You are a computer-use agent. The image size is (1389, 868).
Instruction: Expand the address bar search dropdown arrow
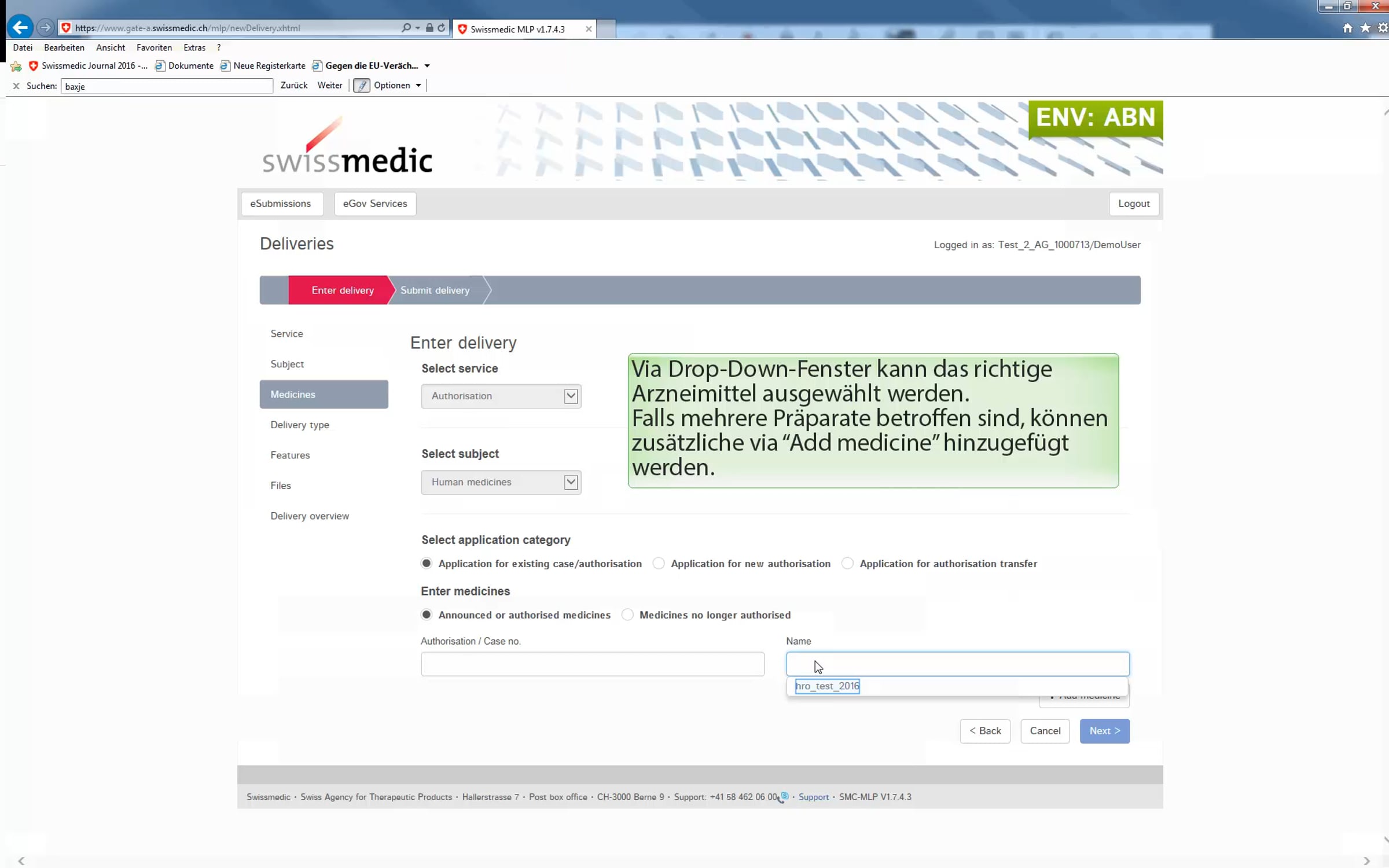(418, 28)
